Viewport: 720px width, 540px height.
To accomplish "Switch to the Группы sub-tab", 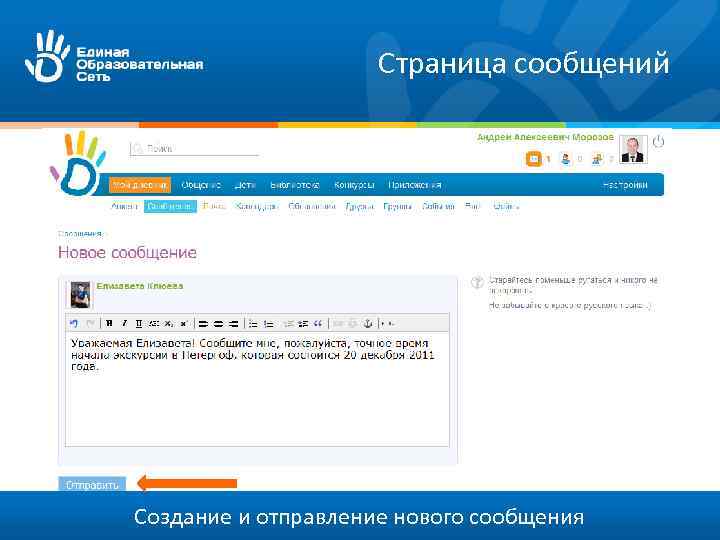I will (x=398, y=207).
